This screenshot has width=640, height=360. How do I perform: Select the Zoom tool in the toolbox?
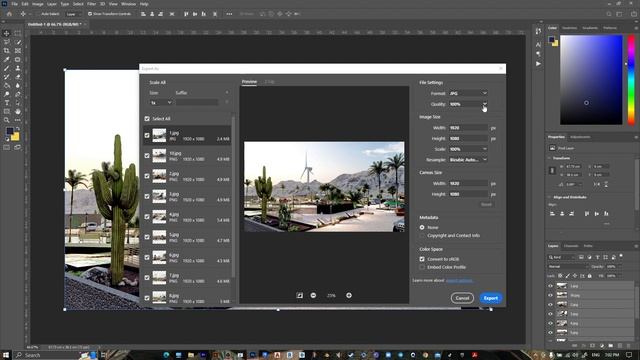7,120
